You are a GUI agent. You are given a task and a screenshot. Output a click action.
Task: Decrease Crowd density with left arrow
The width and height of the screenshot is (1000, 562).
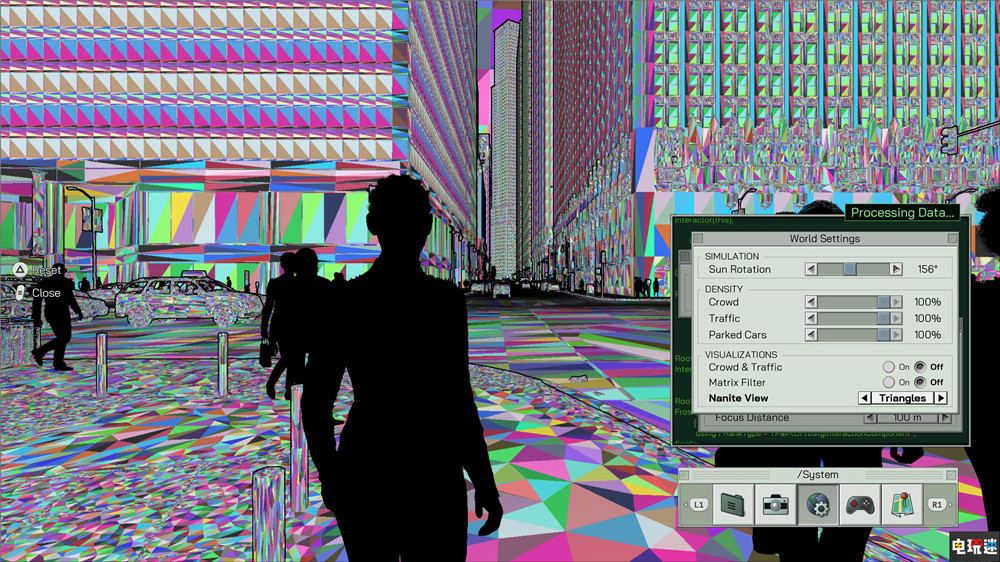[x=811, y=302]
